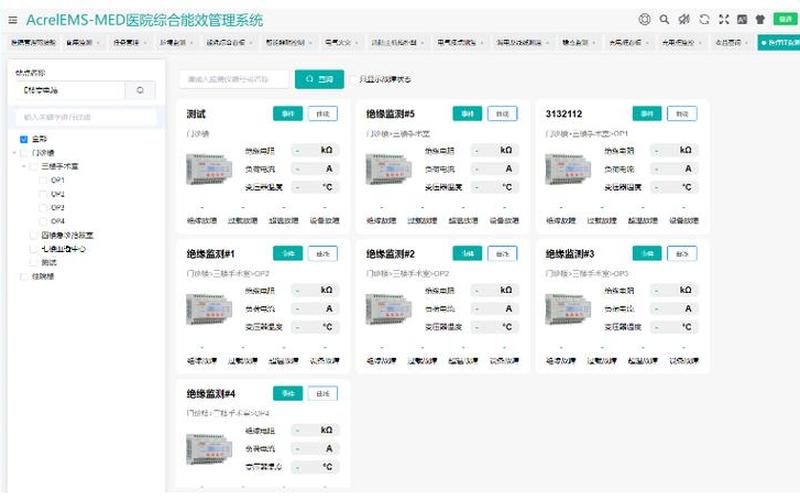
Task: Click outlined button on the 3132112 card
Action: click(682, 113)
